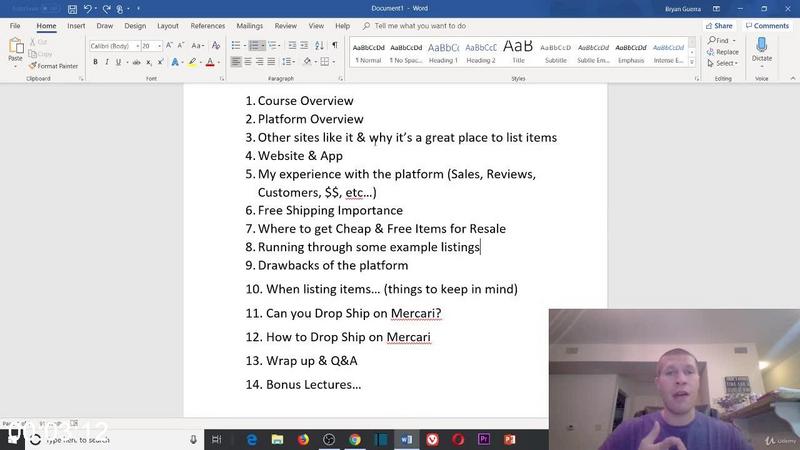Open the font size 20 dropdown
The width and height of the screenshot is (800, 450).
click(159, 46)
